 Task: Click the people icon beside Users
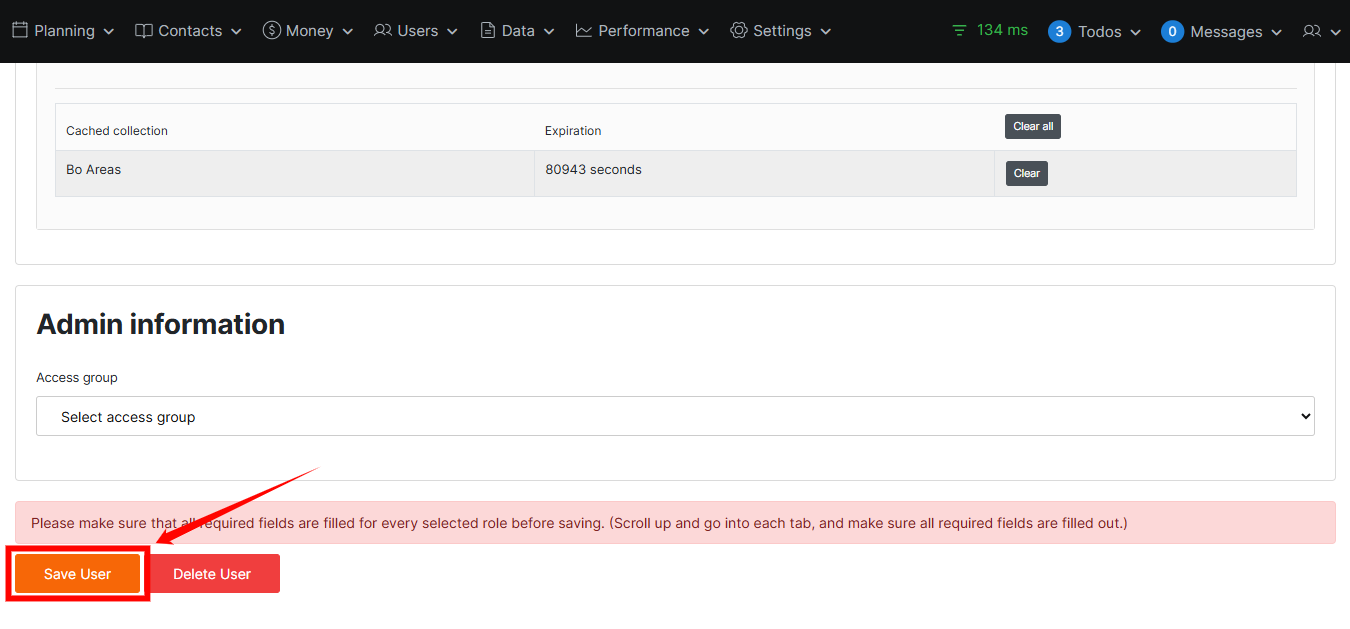(x=383, y=31)
